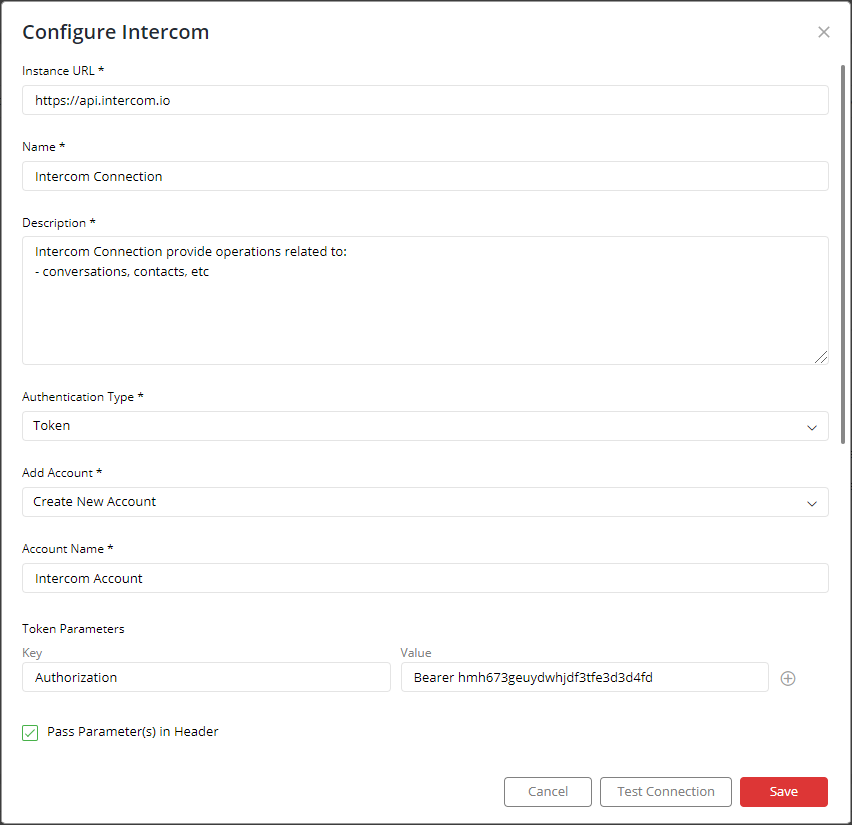Click the Description label

(x=59, y=223)
